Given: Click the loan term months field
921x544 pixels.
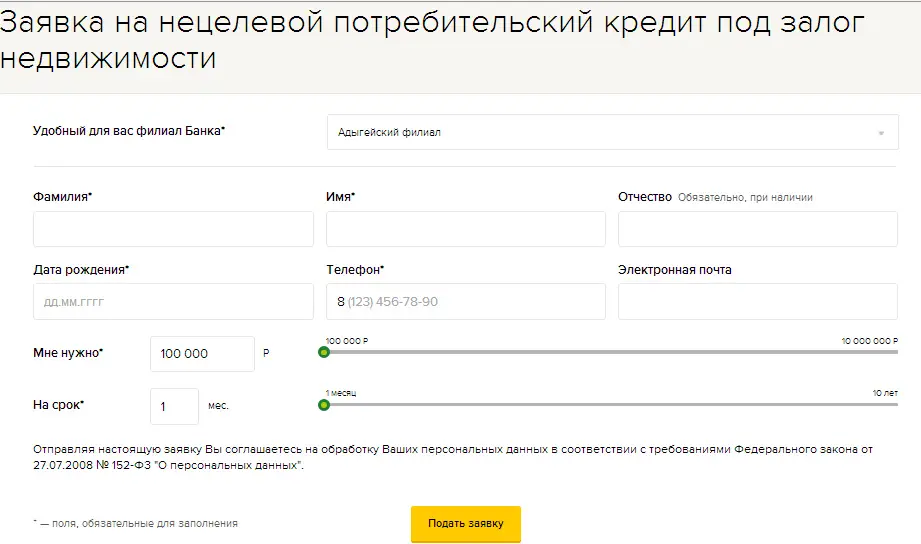Looking at the screenshot, I should pos(174,406).
